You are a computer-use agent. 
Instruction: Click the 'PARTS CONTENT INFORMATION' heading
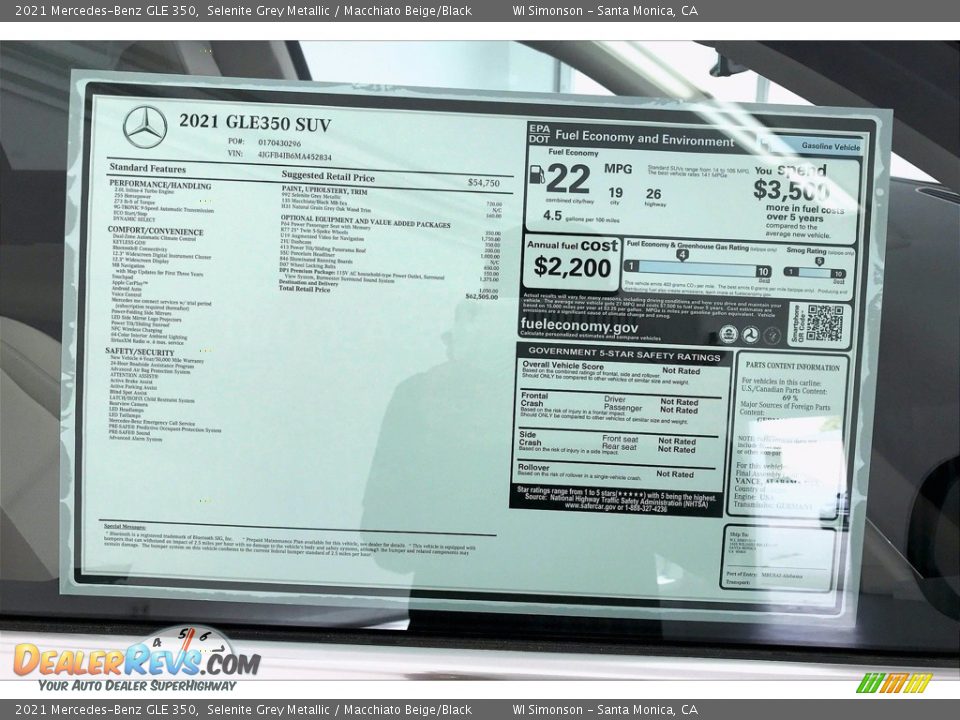pyautogui.click(x=792, y=366)
